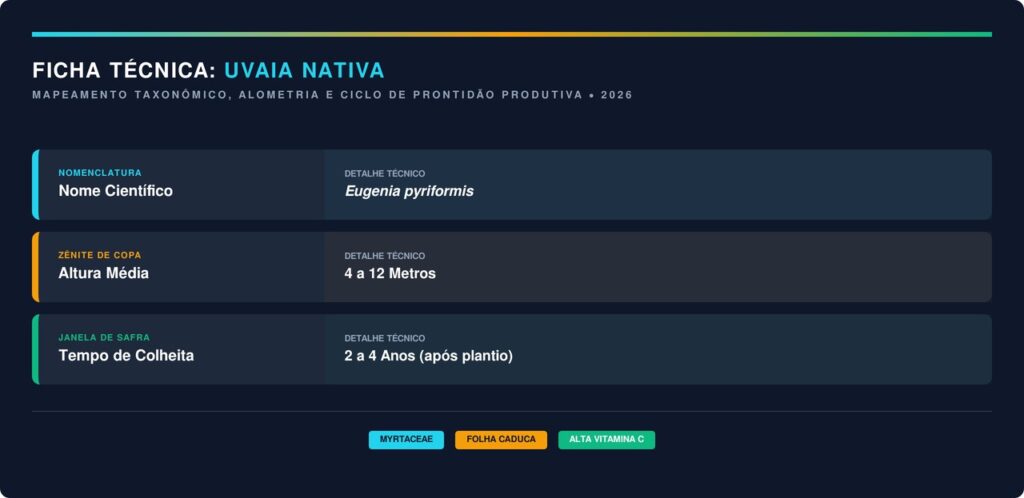
Task: Select the Tempo de Colheita row label
Action: tap(126, 356)
